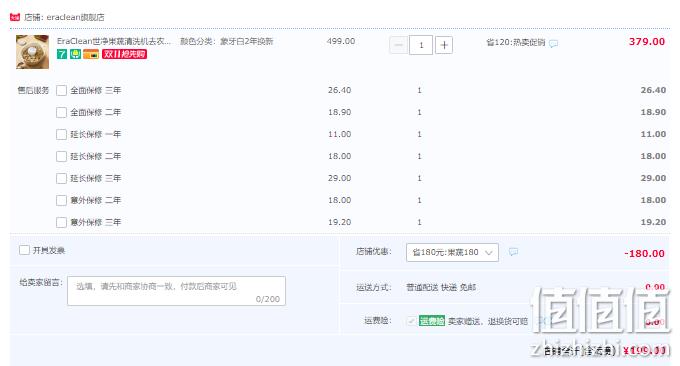Image resolution: width=680 pixels, height=366 pixels.
Task: Open the store discount 省180元 dropdown
Action: point(452,252)
